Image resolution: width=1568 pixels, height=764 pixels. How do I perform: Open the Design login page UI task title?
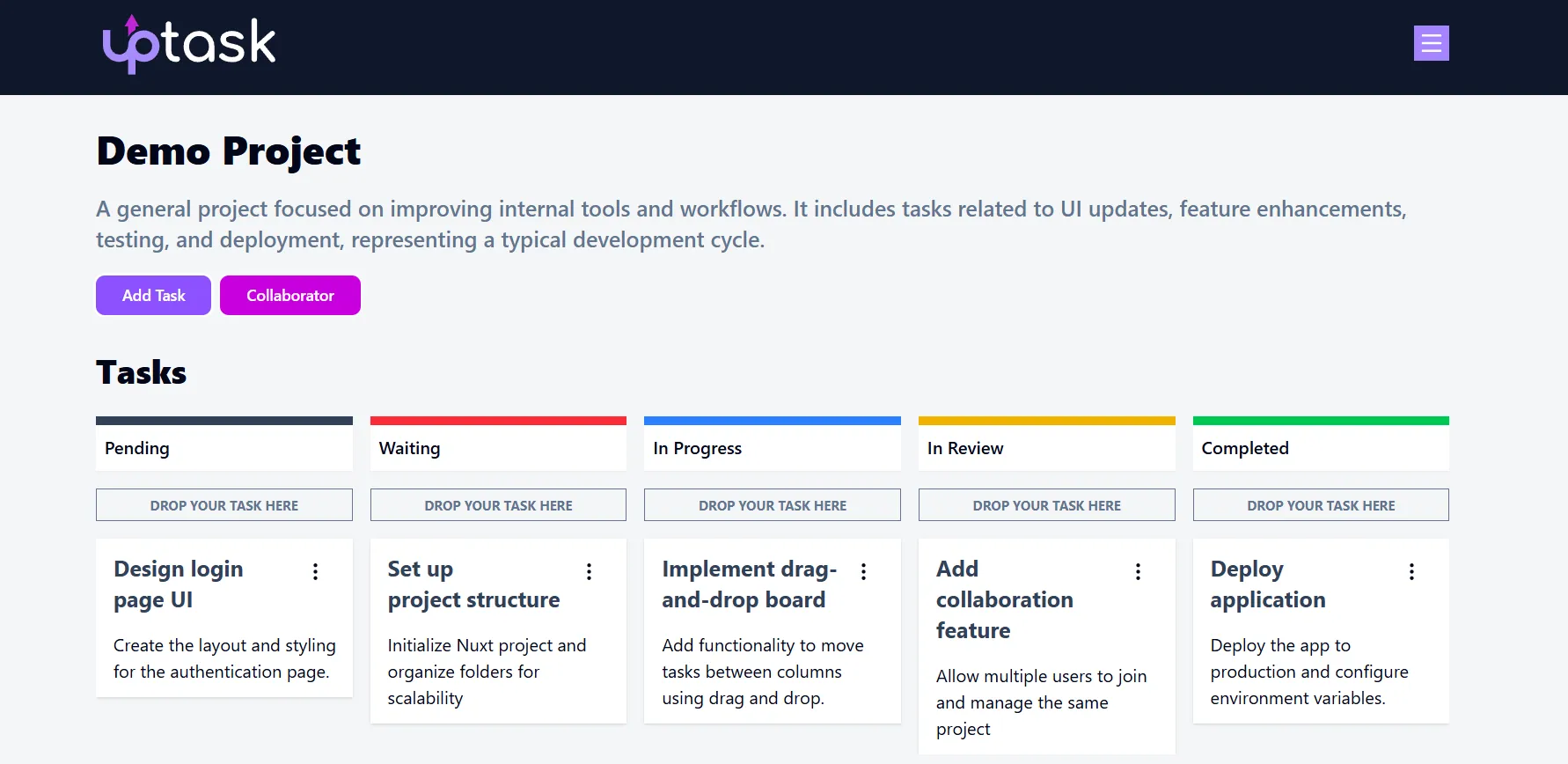point(179,584)
